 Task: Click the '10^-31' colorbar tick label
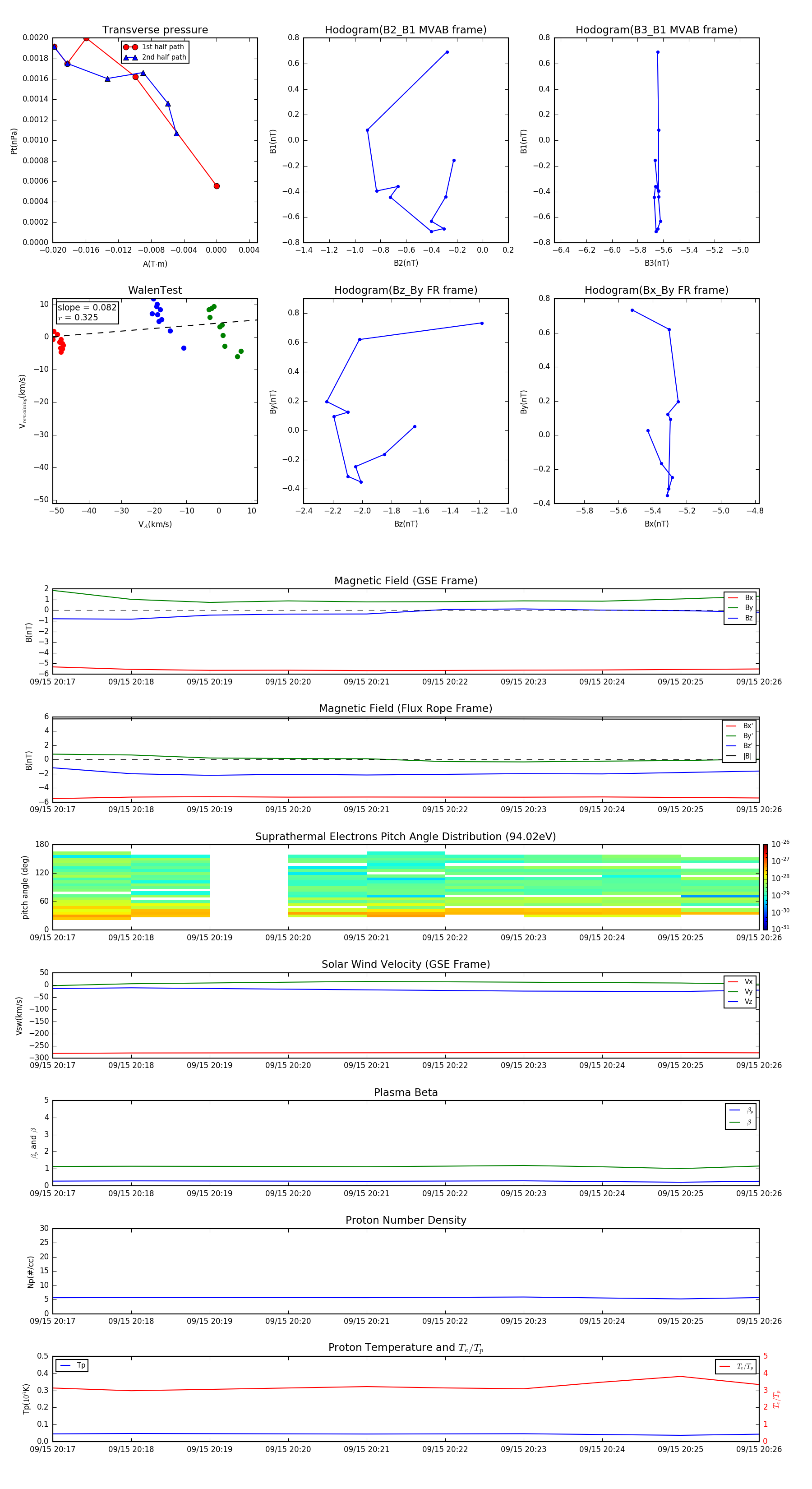pyautogui.click(x=780, y=929)
